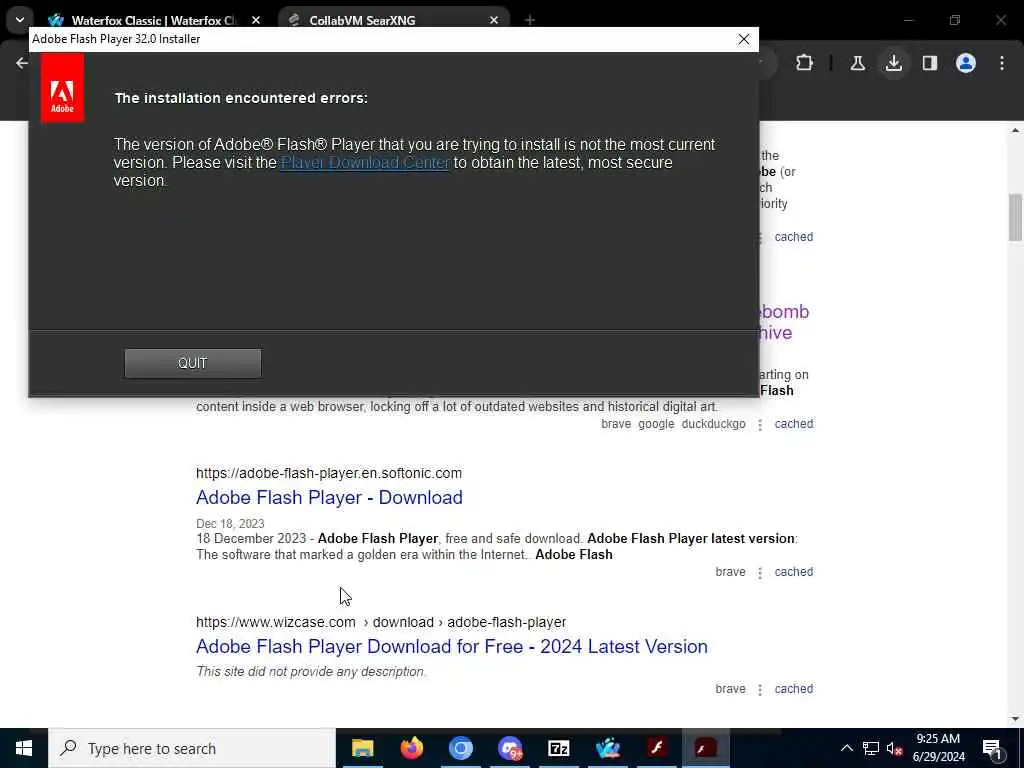The image size is (1024, 768).
Task: Click brave label under softonic result
Action: pos(730,572)
